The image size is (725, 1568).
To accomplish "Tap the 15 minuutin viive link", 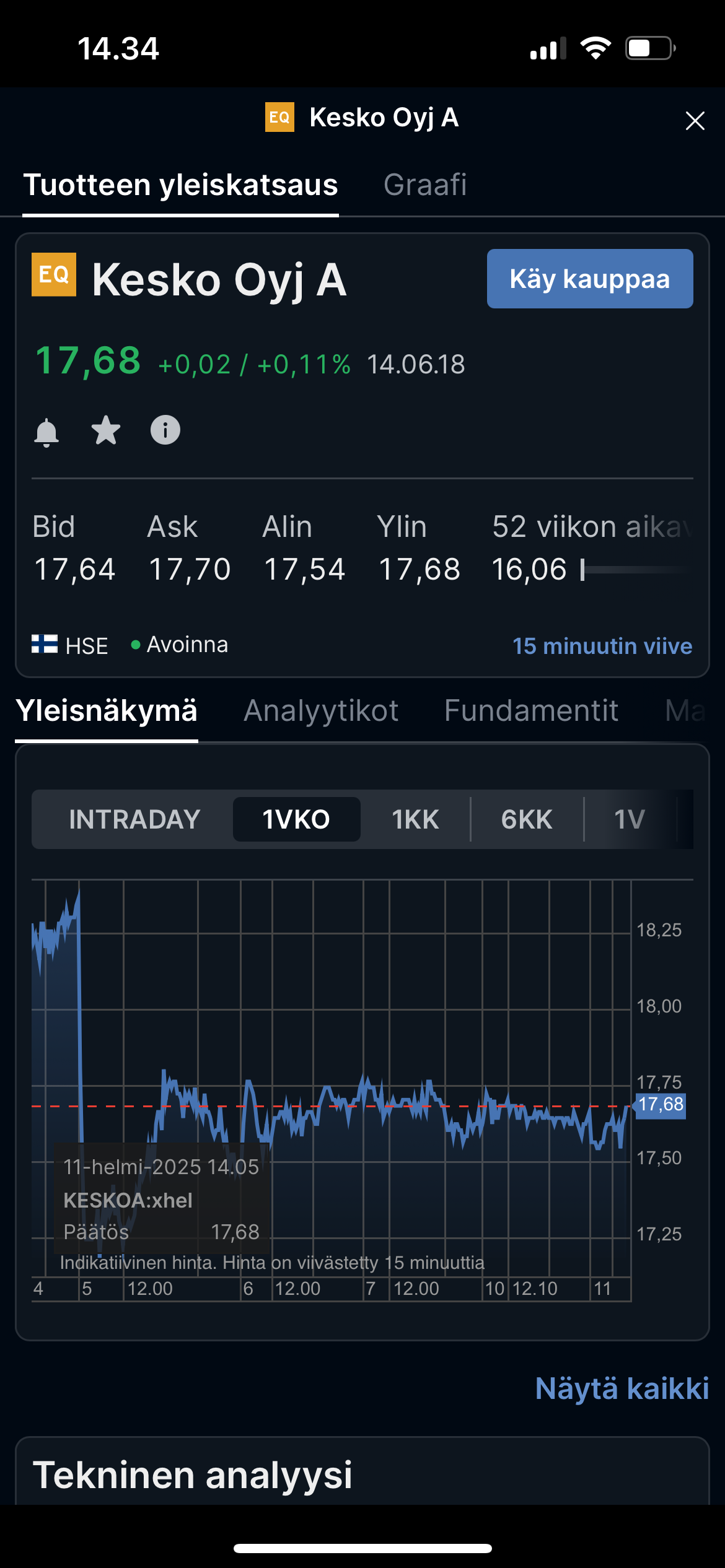I will (602, 646).
